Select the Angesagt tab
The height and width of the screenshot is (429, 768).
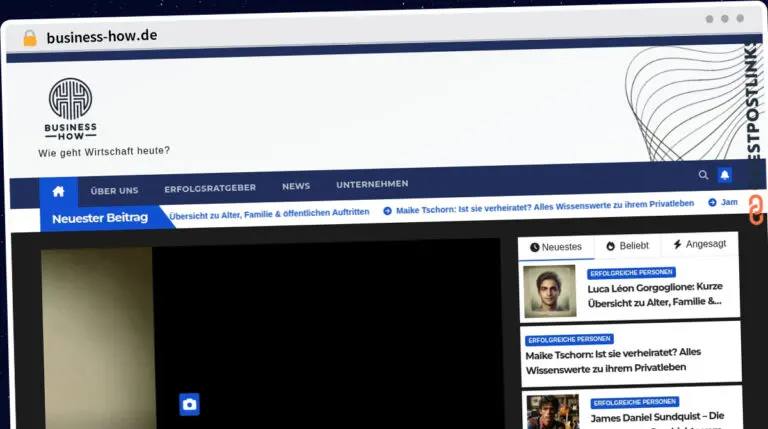(x=699, y=244)
